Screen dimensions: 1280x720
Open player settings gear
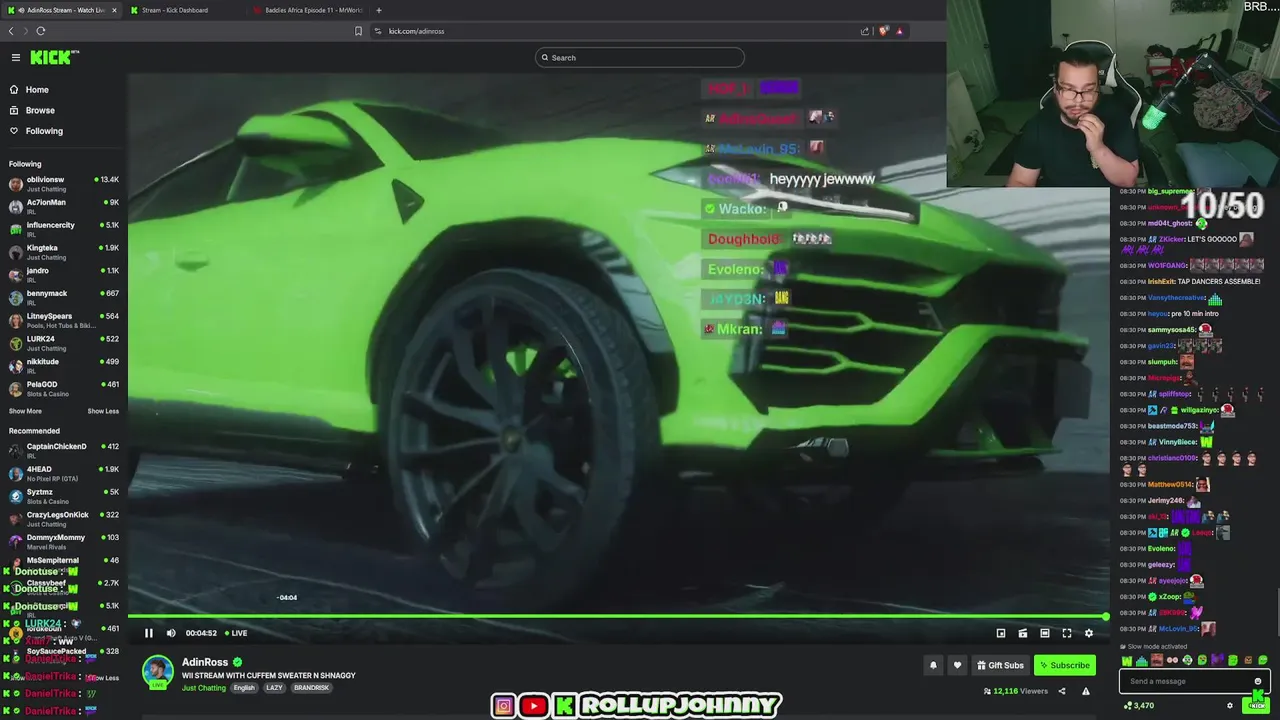(x=1089, y=633)
